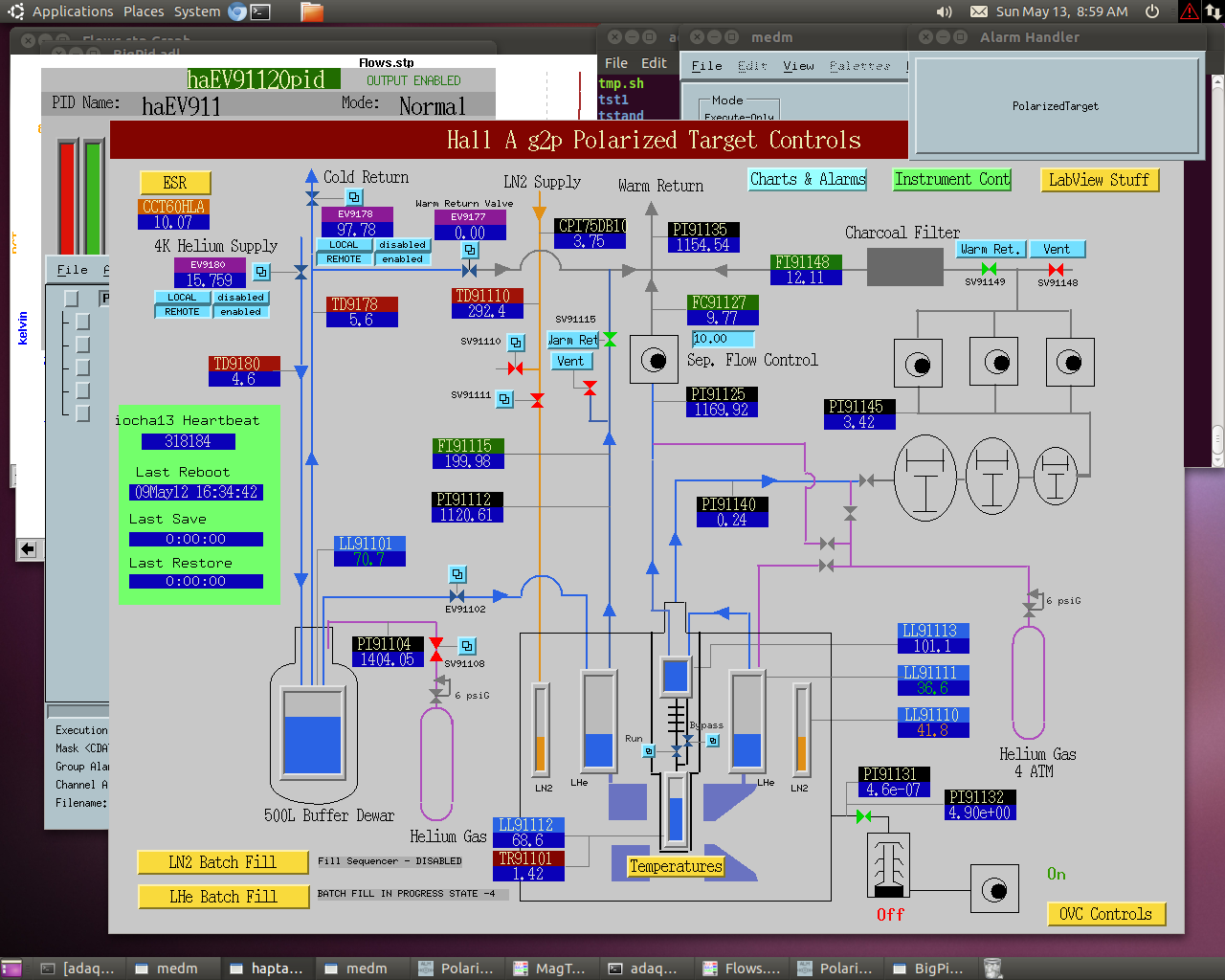Click the red vertical bar in PID window
The height and width of the screenshot is (980, 1225).
coord(67,197)
